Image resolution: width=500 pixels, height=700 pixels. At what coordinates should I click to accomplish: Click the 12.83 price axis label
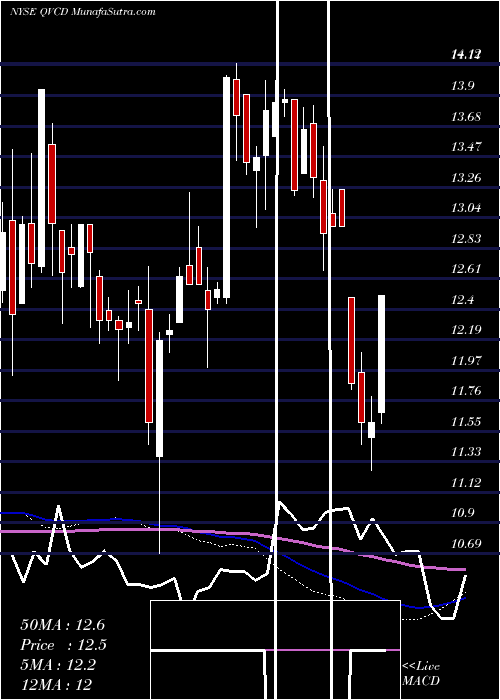pyautogui.click(x=466, y=238)
